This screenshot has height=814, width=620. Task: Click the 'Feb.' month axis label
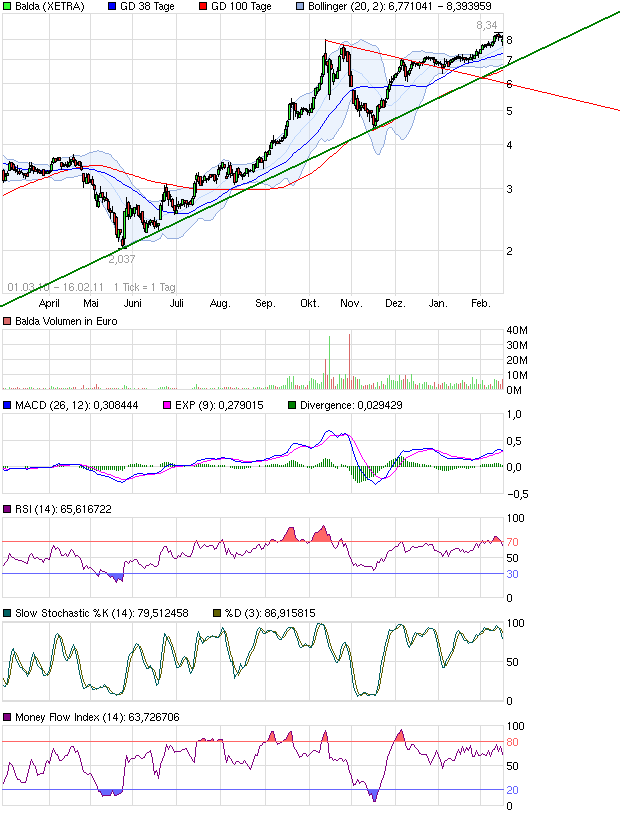(480, 303)
